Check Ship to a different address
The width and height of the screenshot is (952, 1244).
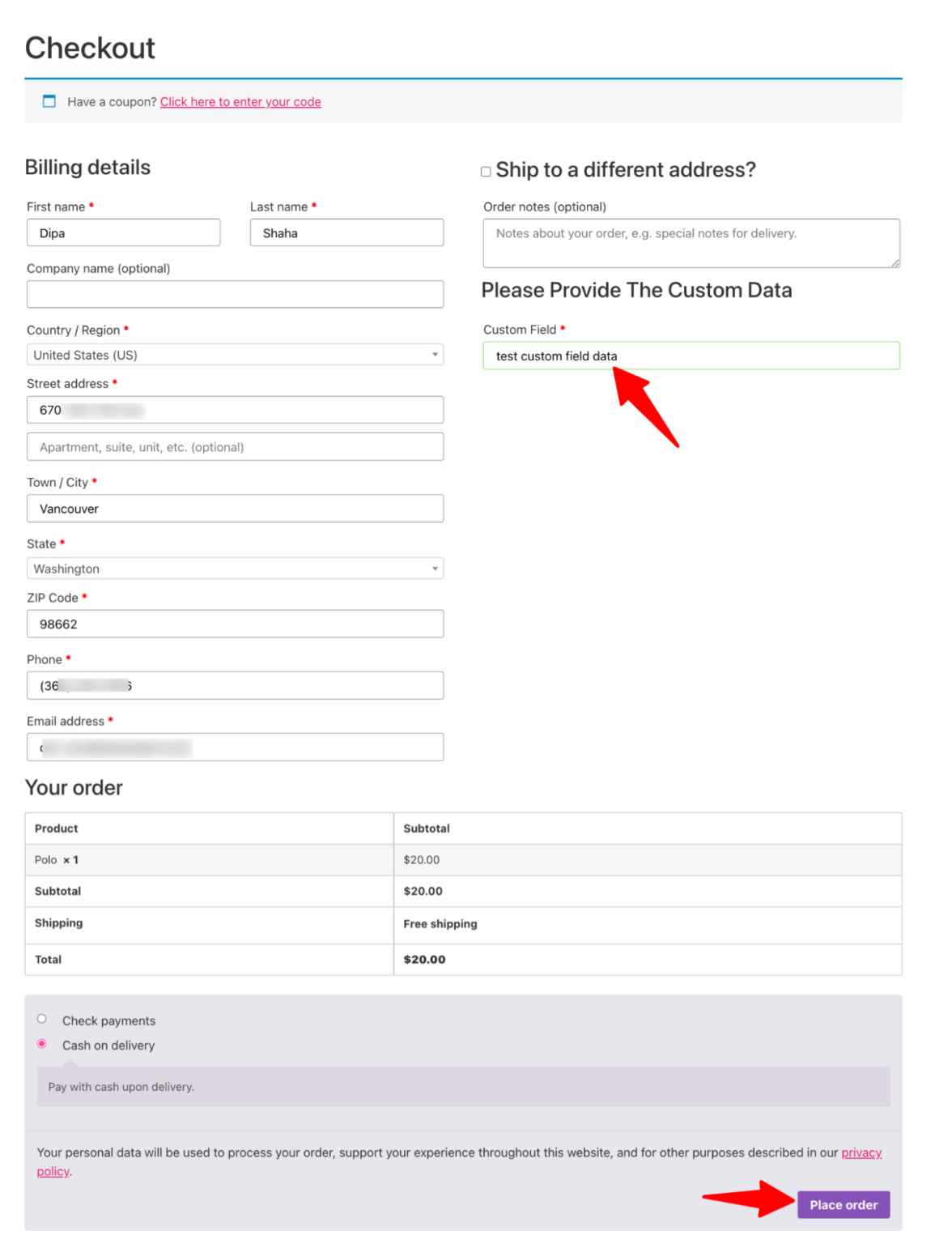pos(486,170)
